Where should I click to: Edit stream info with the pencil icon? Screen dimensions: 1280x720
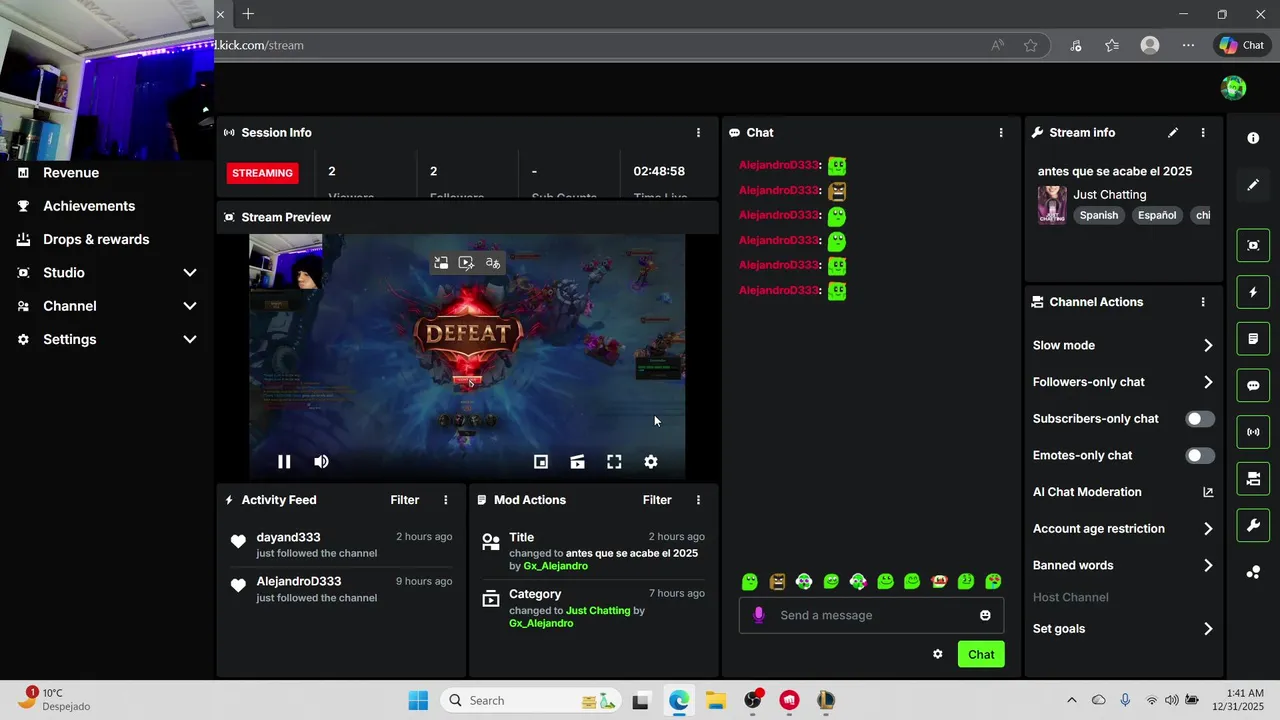pos(1173,132)
